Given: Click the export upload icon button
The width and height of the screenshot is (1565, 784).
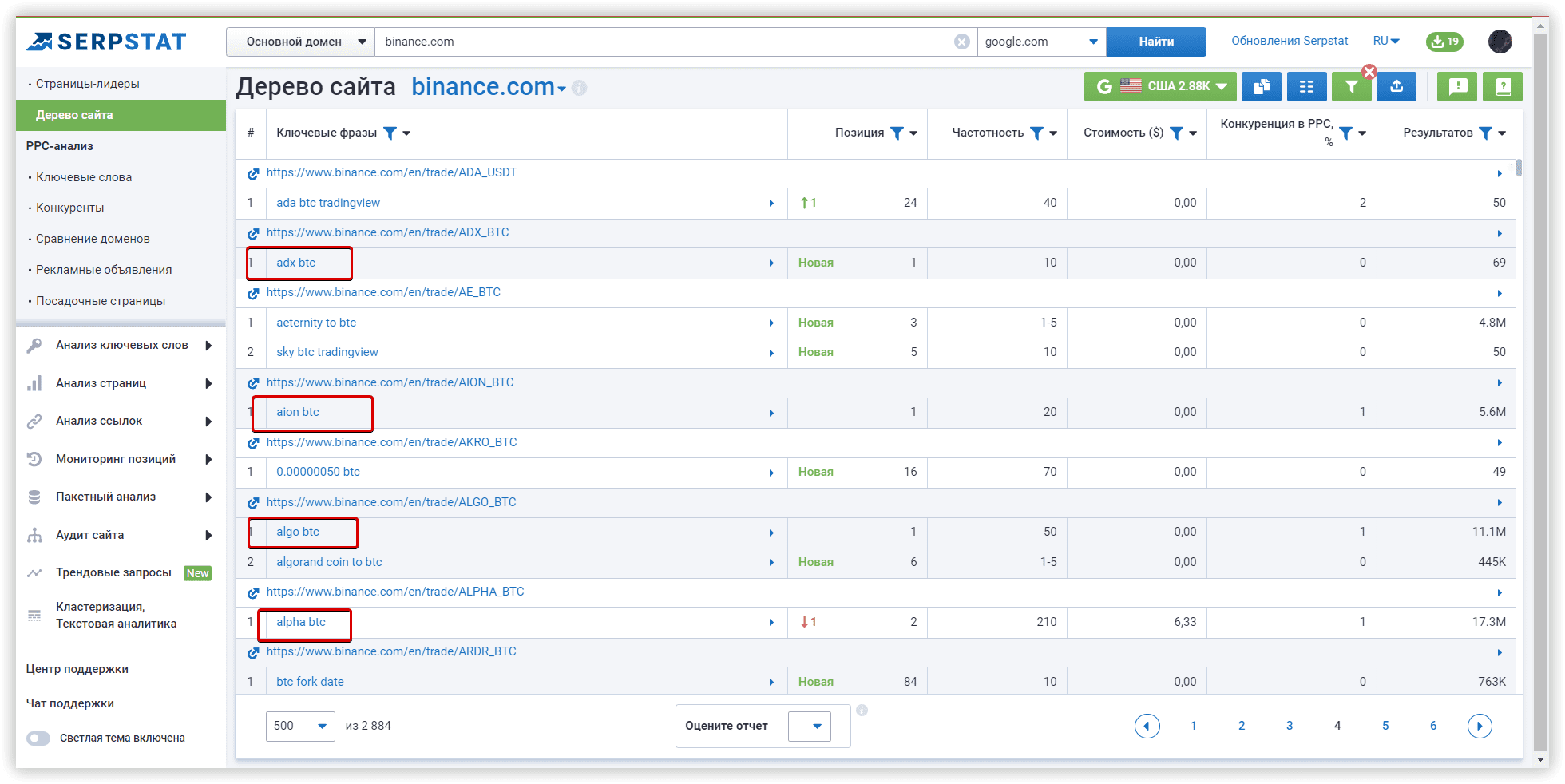Looking at the screenshot, I should (1397, 86).
